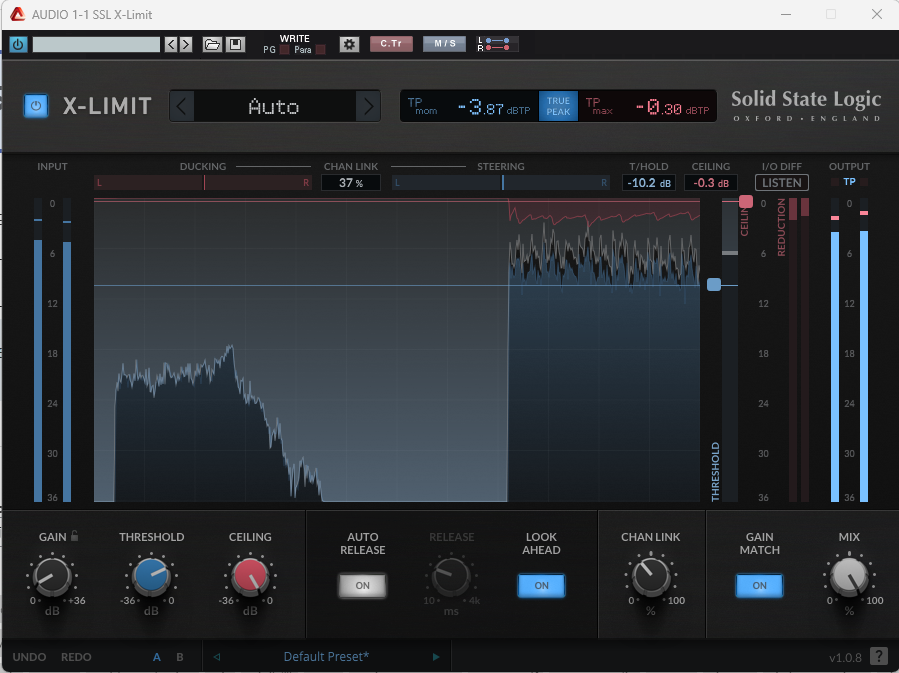Open the L/R channel routing icon
899x673 pixels.
coord(497,44)
